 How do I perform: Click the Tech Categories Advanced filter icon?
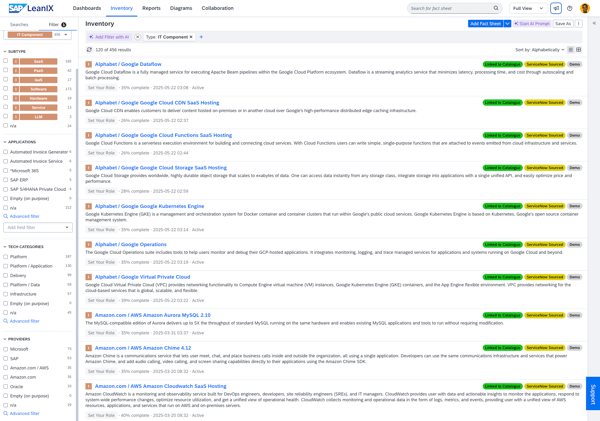click(6, 321)
